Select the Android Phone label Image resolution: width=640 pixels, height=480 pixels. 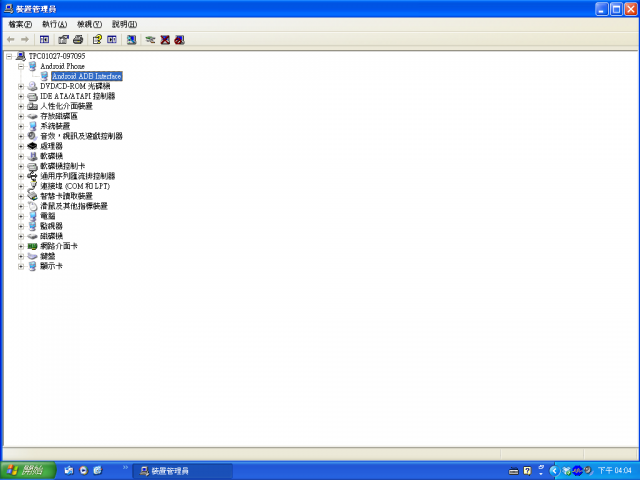pyautogui.click(x=62, y=66)
